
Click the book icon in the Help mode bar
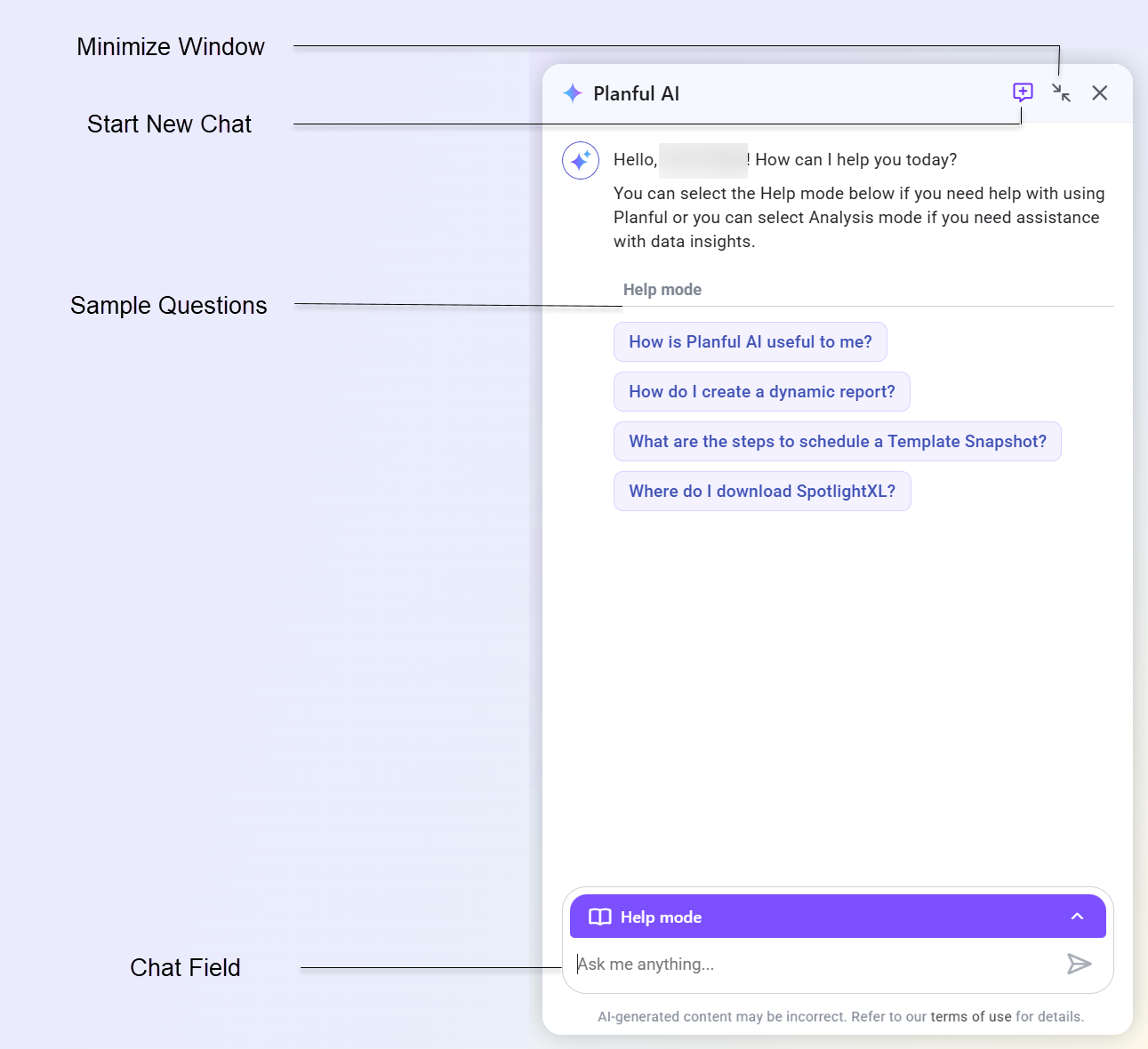pos(600,917)
